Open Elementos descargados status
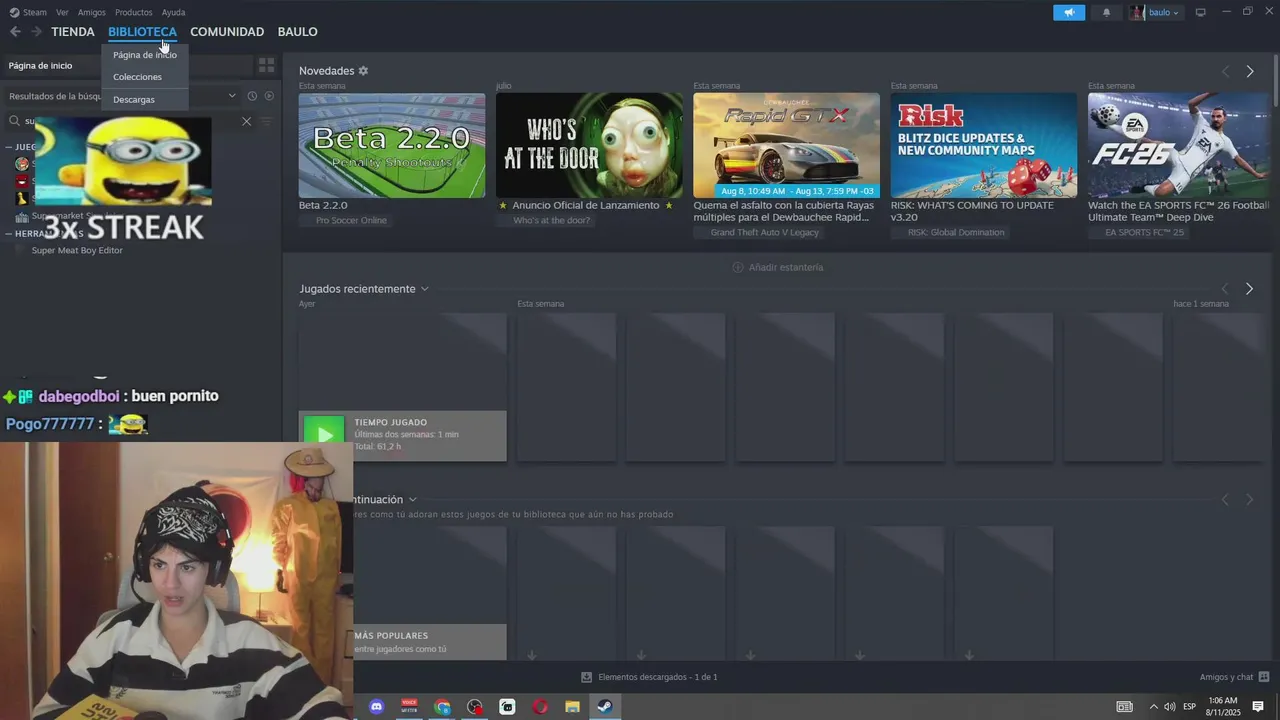1280x720 pixels. [x=650, y=677]
